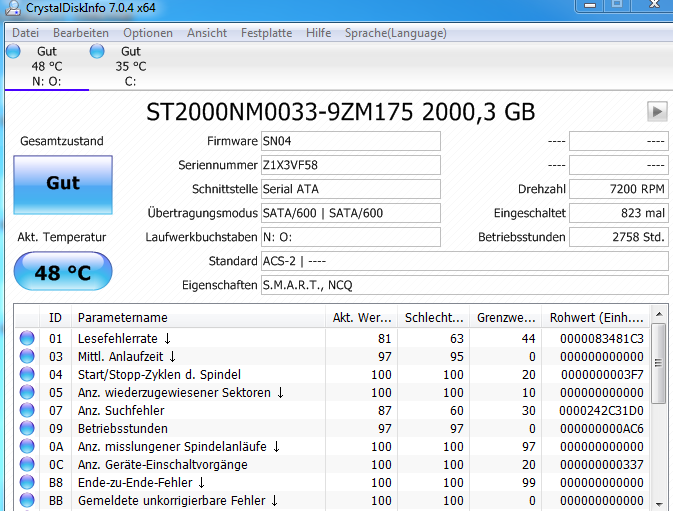Select the Anz. Suchfehler parameter name
Viewport: 673px width, 511px height.
point(121,411)
